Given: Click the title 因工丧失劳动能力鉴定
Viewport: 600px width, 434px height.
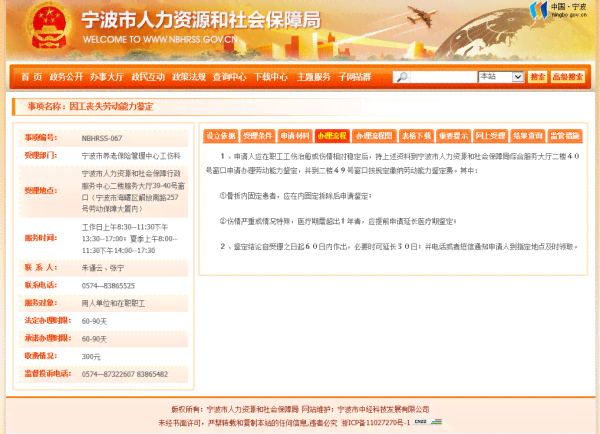Looking at the screenshot, I should (111, 107).
